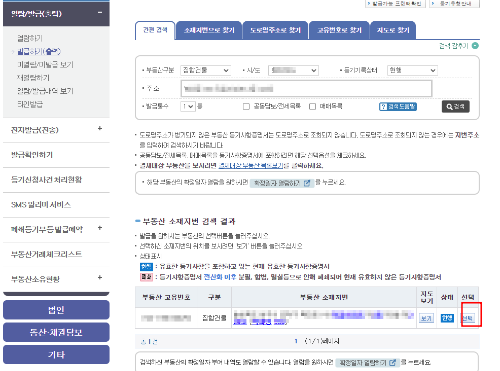This screenshot has height=371, width=500.
Task: Click the 부동산 고유번호 column header
Action: click(x=166, y=297)
